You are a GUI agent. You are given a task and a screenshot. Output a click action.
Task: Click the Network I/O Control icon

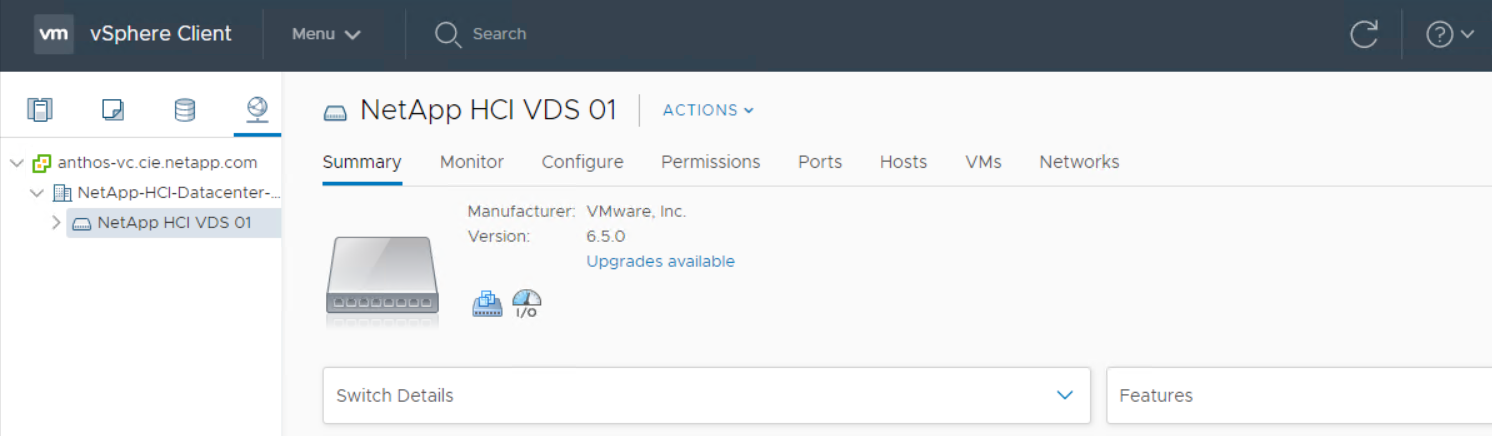click(526, 304)
